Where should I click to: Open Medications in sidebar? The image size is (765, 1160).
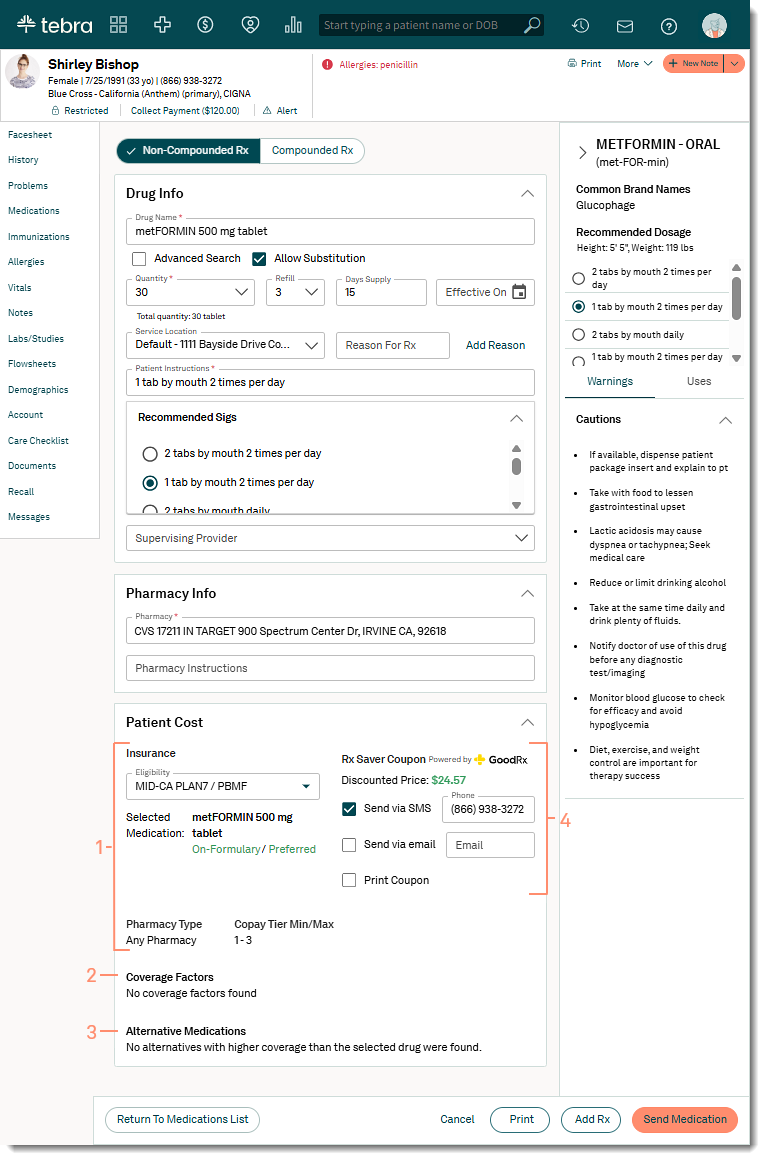(x=33, y=211)
